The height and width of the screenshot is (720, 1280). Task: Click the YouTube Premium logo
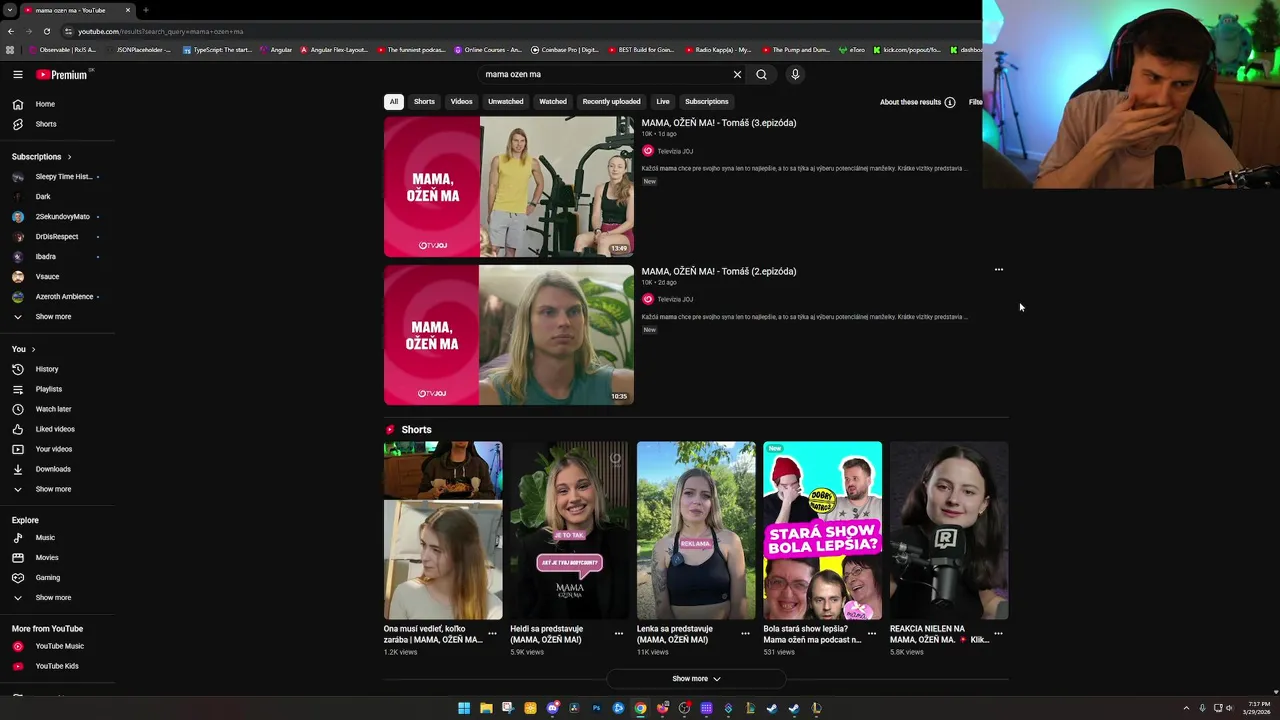pyautogui.click(x=62, y=74)
